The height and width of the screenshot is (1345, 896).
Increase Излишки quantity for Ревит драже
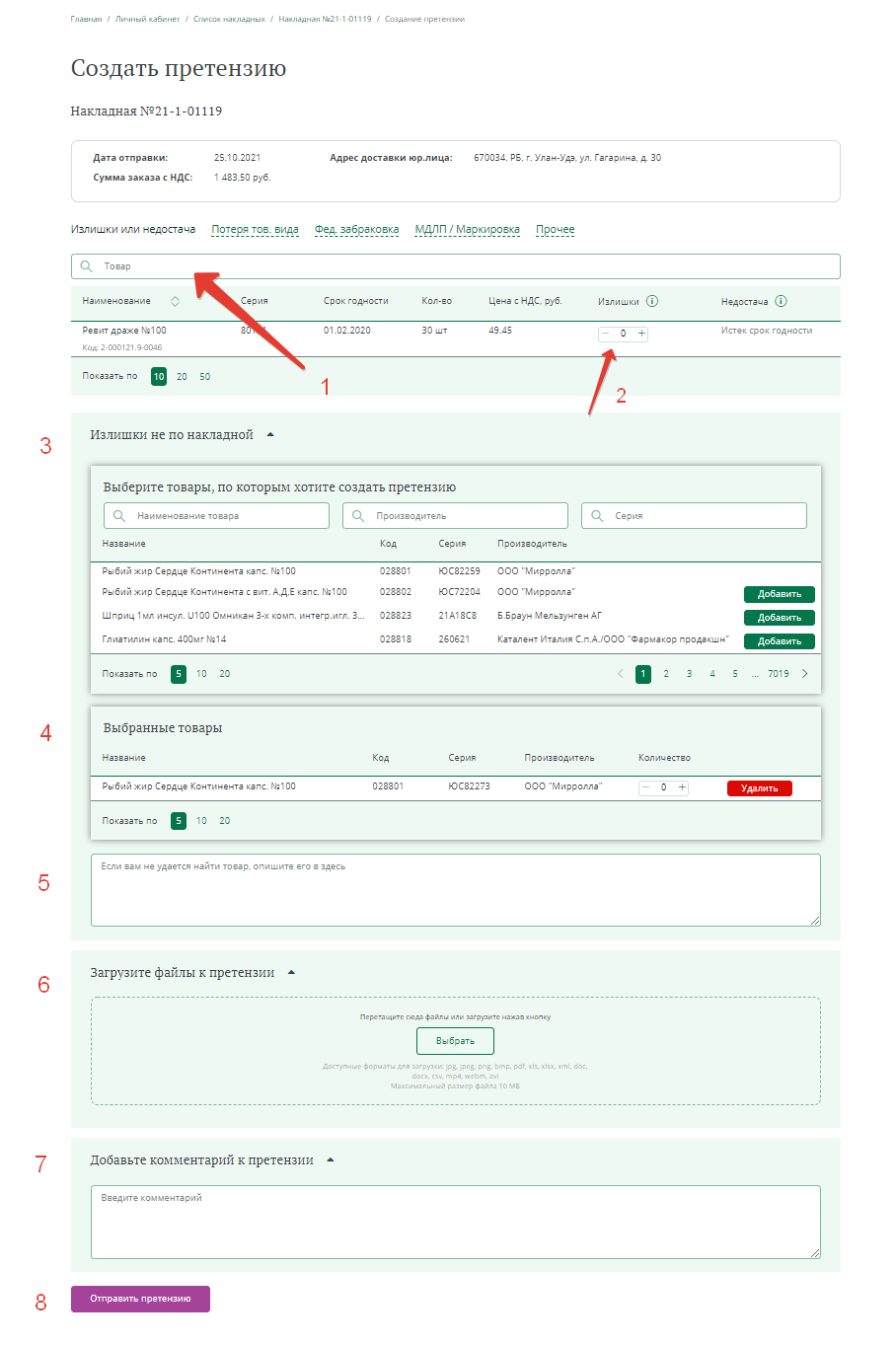641,334
